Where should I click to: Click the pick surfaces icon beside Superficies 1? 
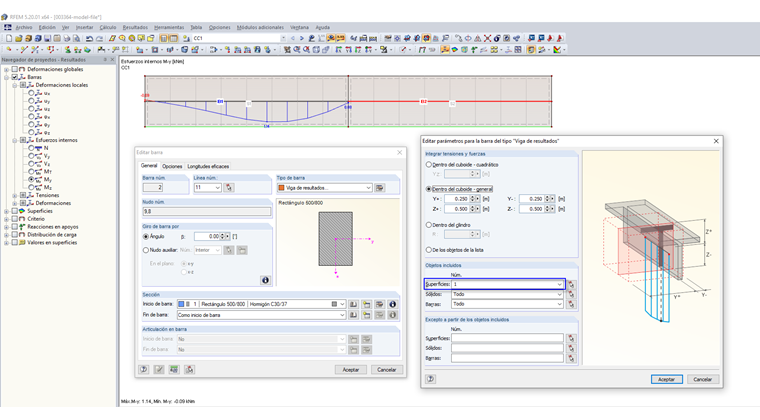click(x=571, y=284)
